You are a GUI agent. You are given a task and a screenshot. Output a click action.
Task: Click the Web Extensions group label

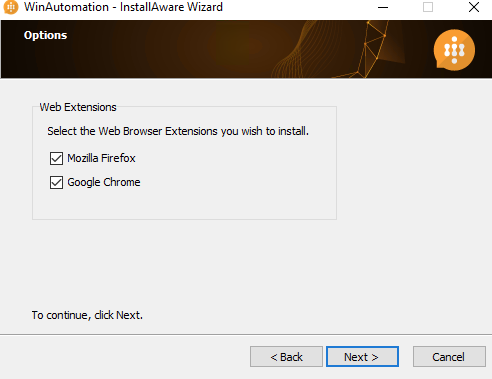click(78, 107)
